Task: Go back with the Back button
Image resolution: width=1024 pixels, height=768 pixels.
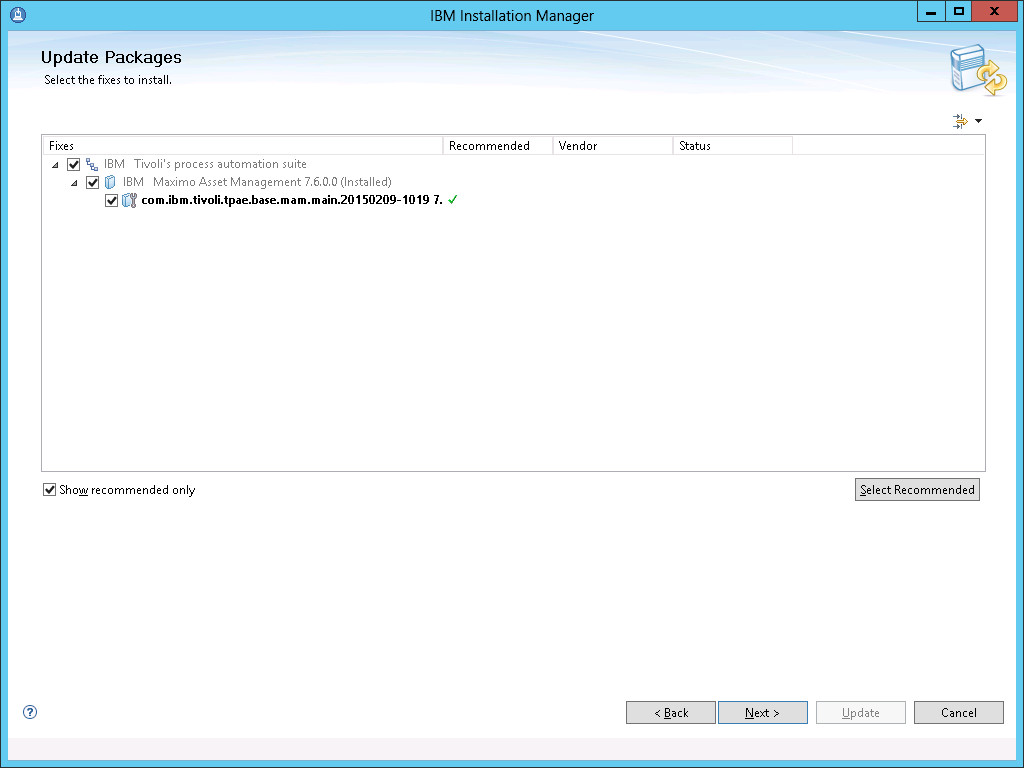Action: [x=671, y=712]
